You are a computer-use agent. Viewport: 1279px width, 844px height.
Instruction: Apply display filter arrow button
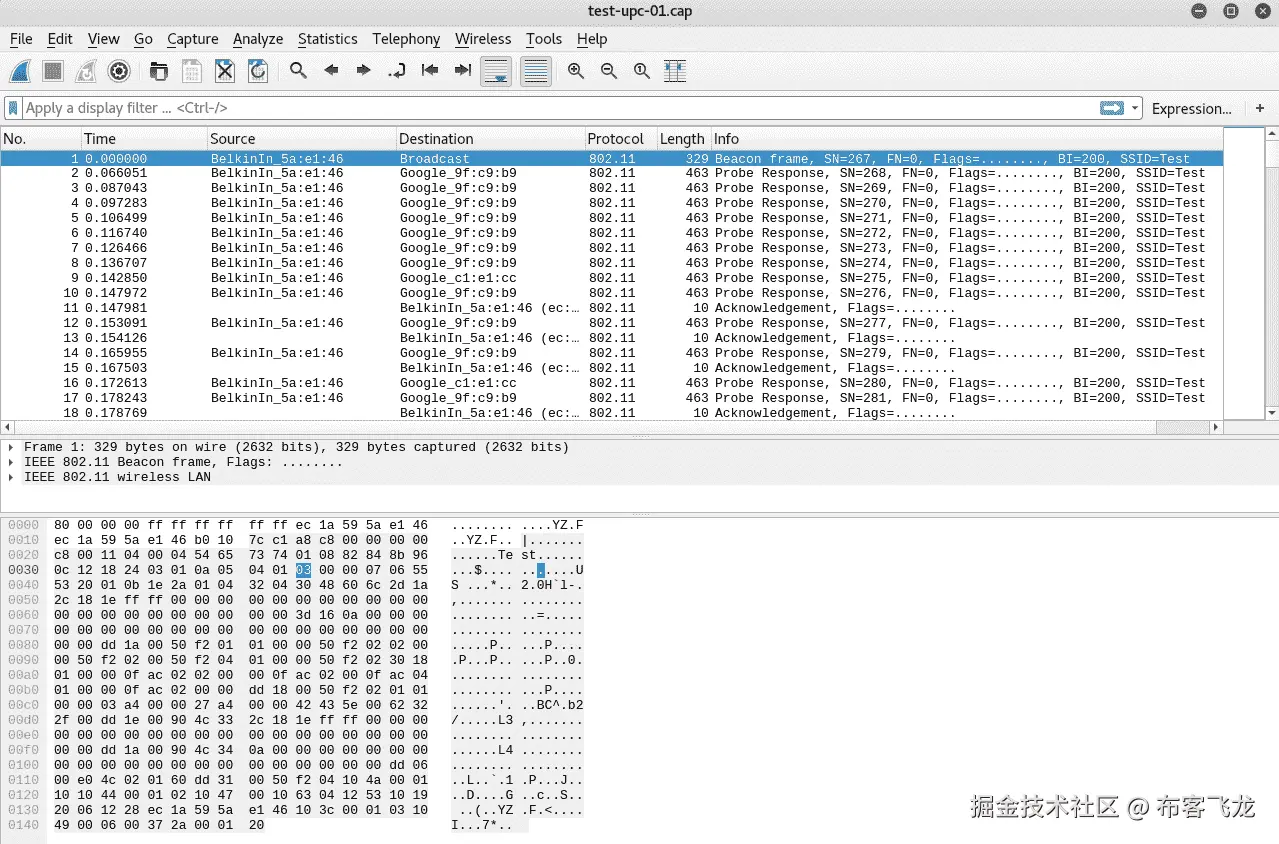[1111, 108]
